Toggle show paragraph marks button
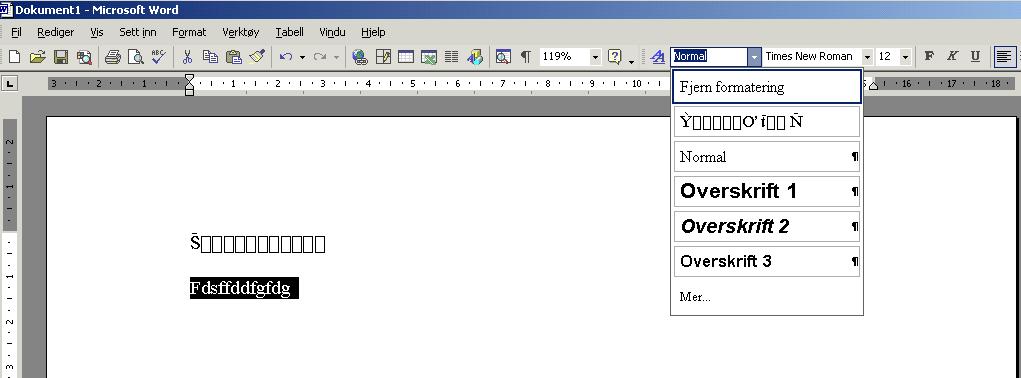Image resolution: width=1021 pixels, height=378 pixels. [525, 57]
